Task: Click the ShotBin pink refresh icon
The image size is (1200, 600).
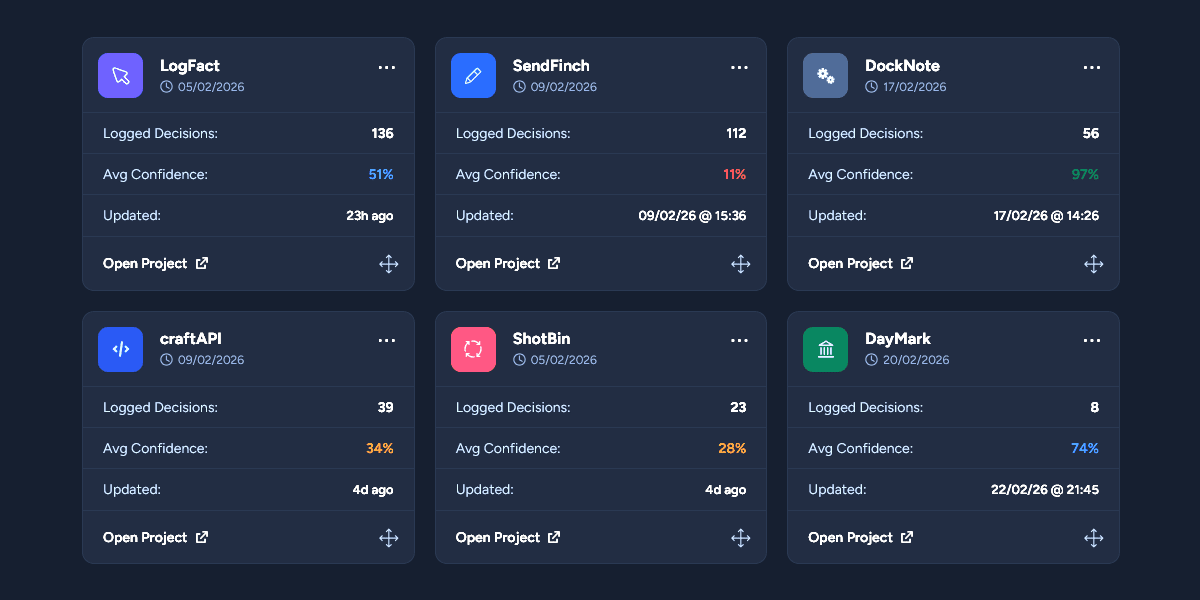Action: coord(473,350)
